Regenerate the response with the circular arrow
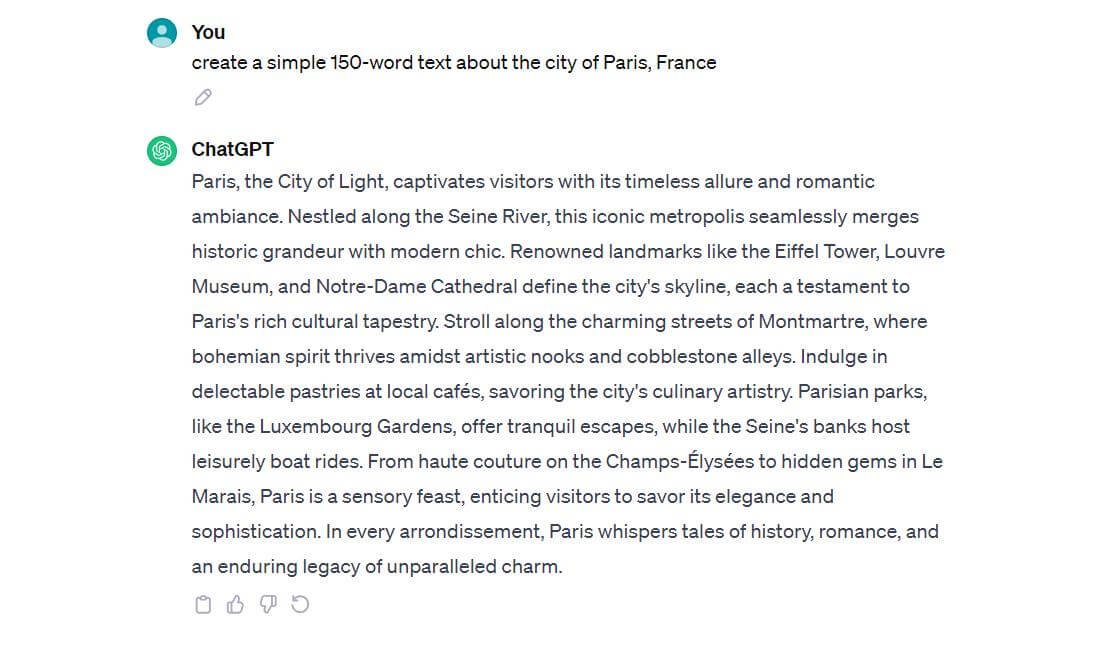This screenshot has width=1094, height=670. [300, 604]
